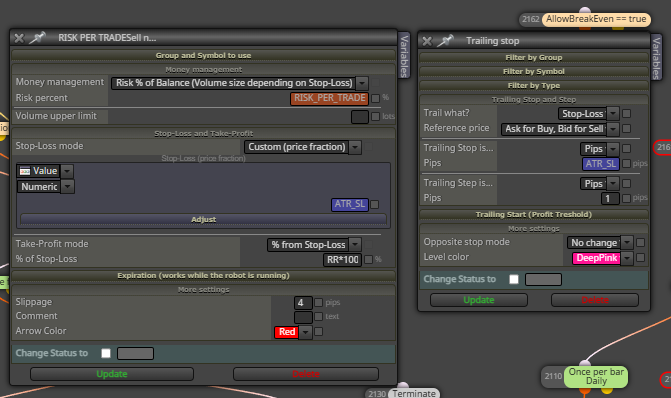
Task: Click the calendar icon beside Value
Action: (x=25, y=171)
